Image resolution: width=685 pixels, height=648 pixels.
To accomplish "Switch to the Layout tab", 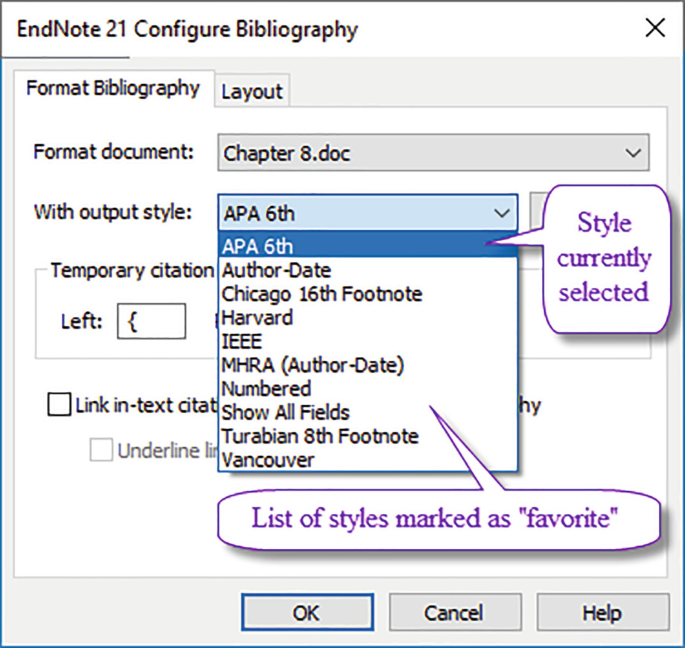I will (x=252, y=91).
